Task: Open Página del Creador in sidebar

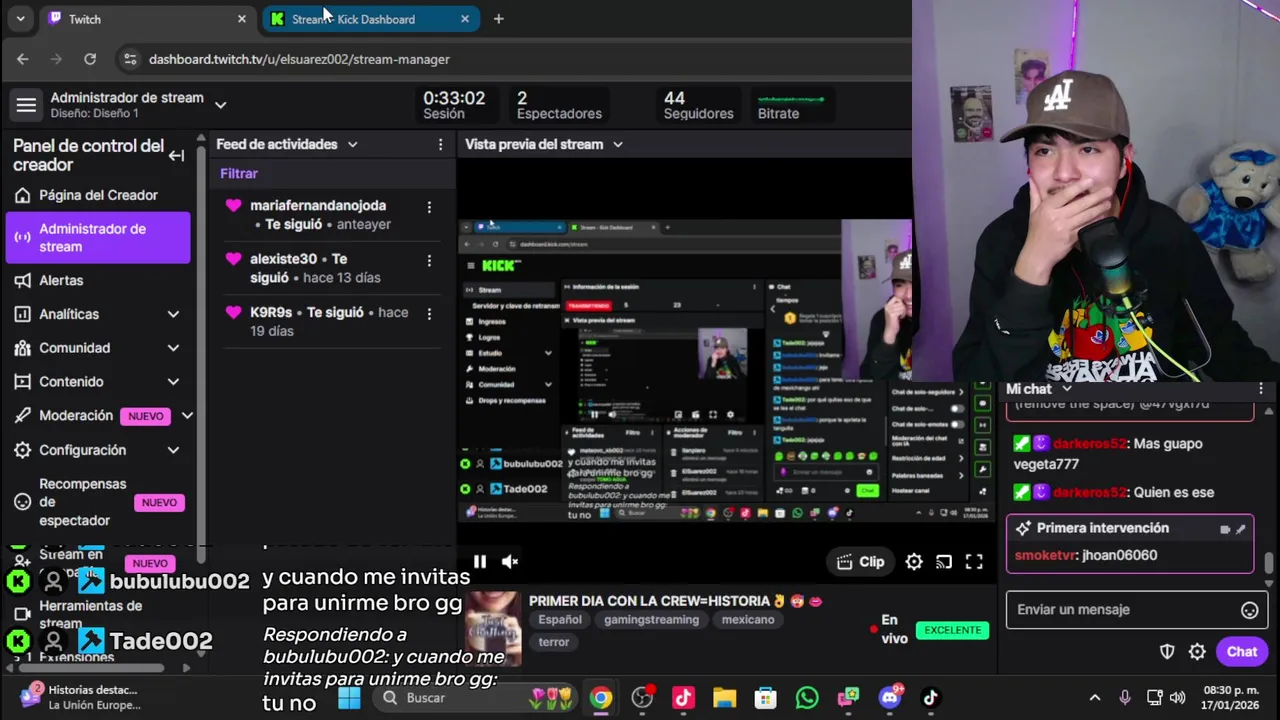Action: click(x=98, y=195)
